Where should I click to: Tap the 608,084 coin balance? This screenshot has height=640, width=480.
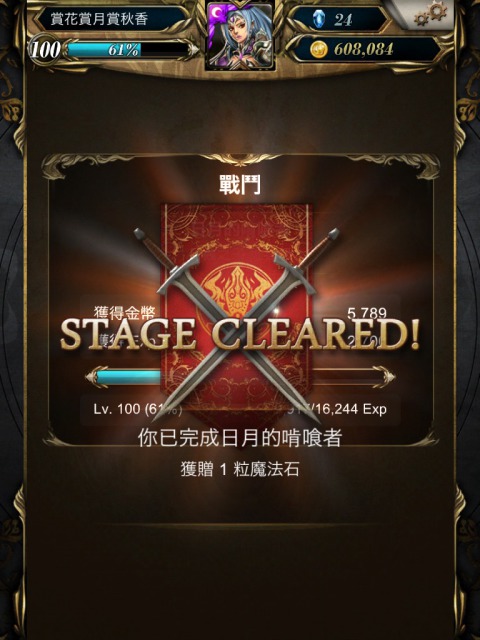363,50
